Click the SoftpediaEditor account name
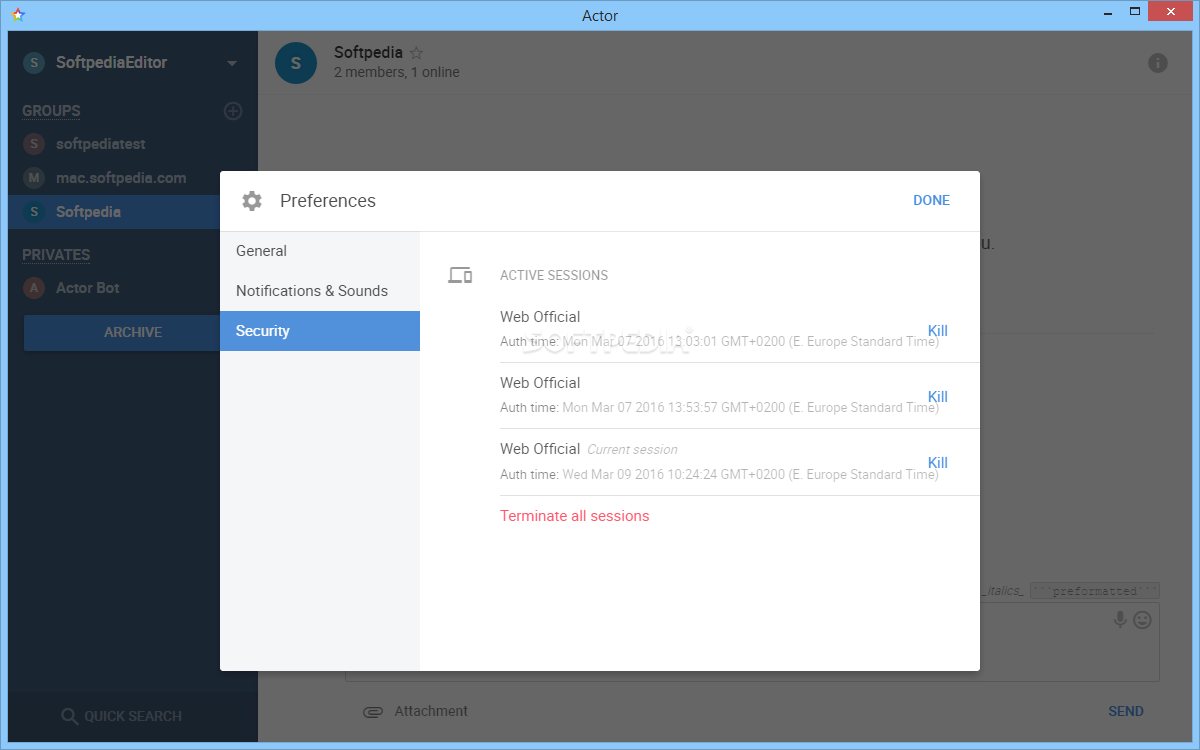1200x750 pixels. 111,63
